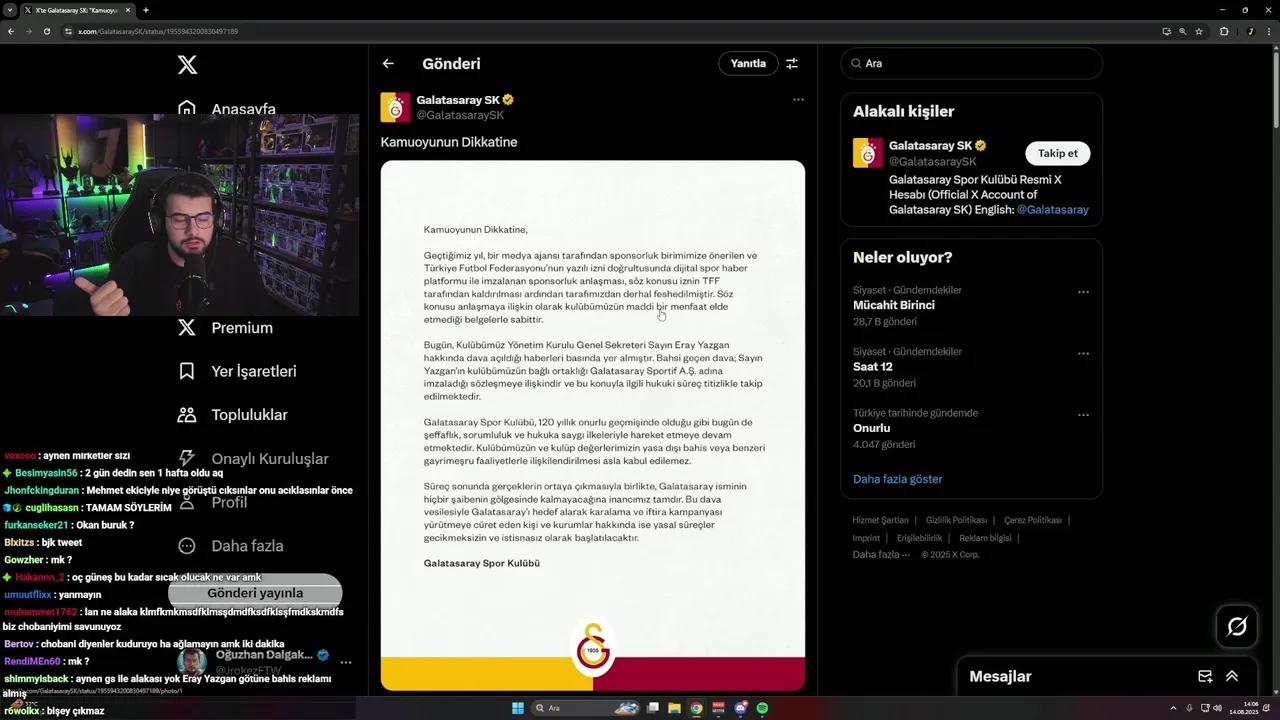Open Chrome from the taskbar
The width and height of the screenshot is (1280, 720).
(697, 708)
